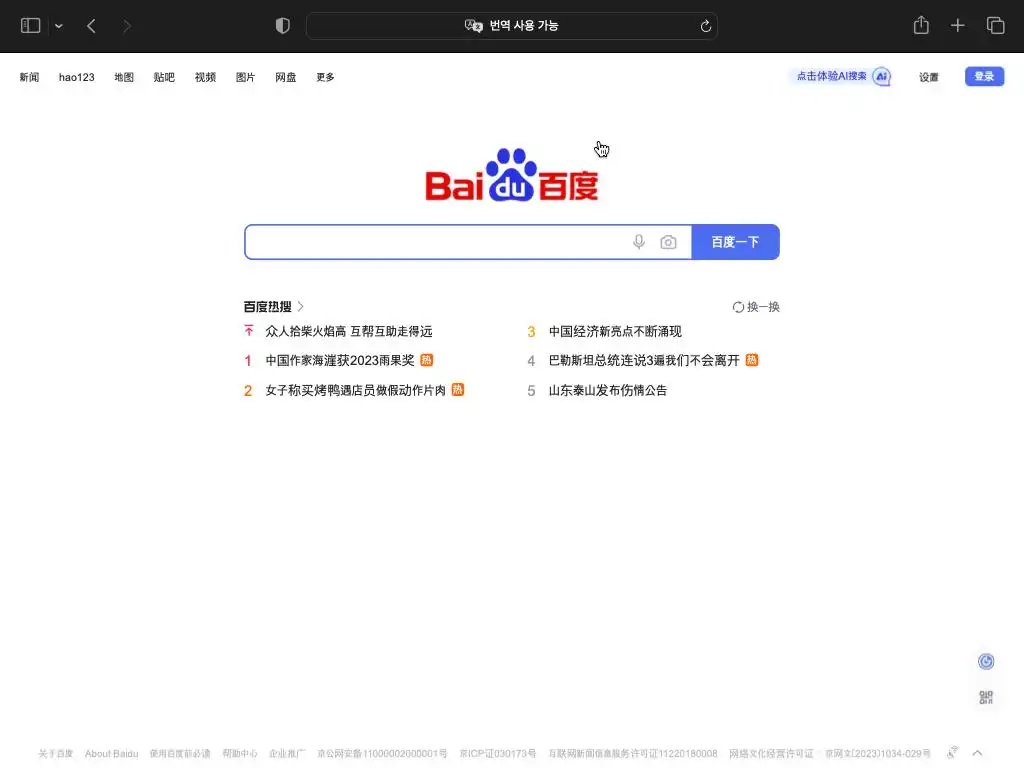The width and height of the screenshot is (1024, 768).
Task: Collapse footer with the up chevron
Action: (x=978, y=753)
